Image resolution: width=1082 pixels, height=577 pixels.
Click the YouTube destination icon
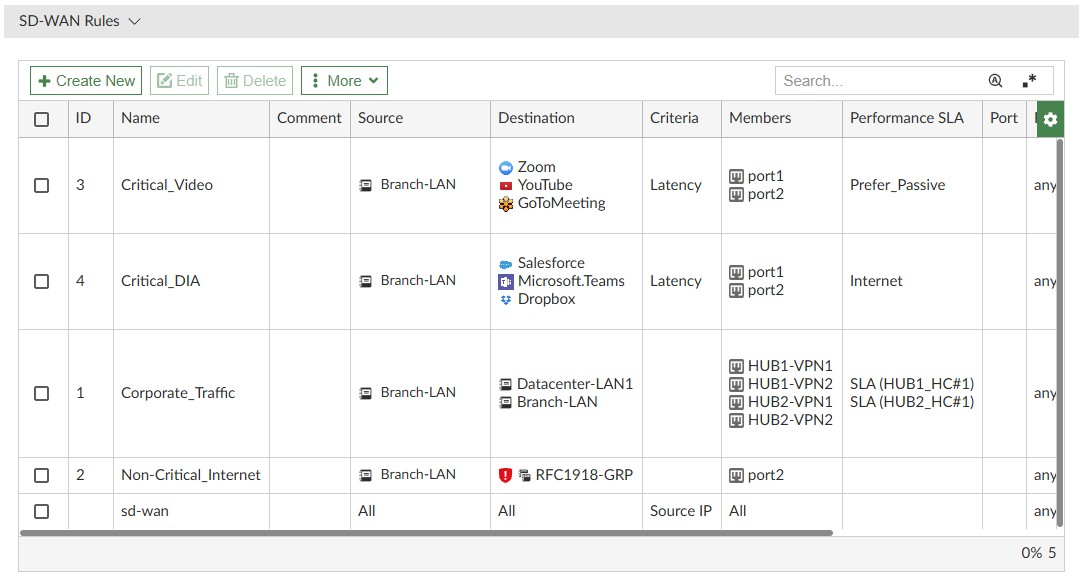pyautogui.click(x=505, y=185)
